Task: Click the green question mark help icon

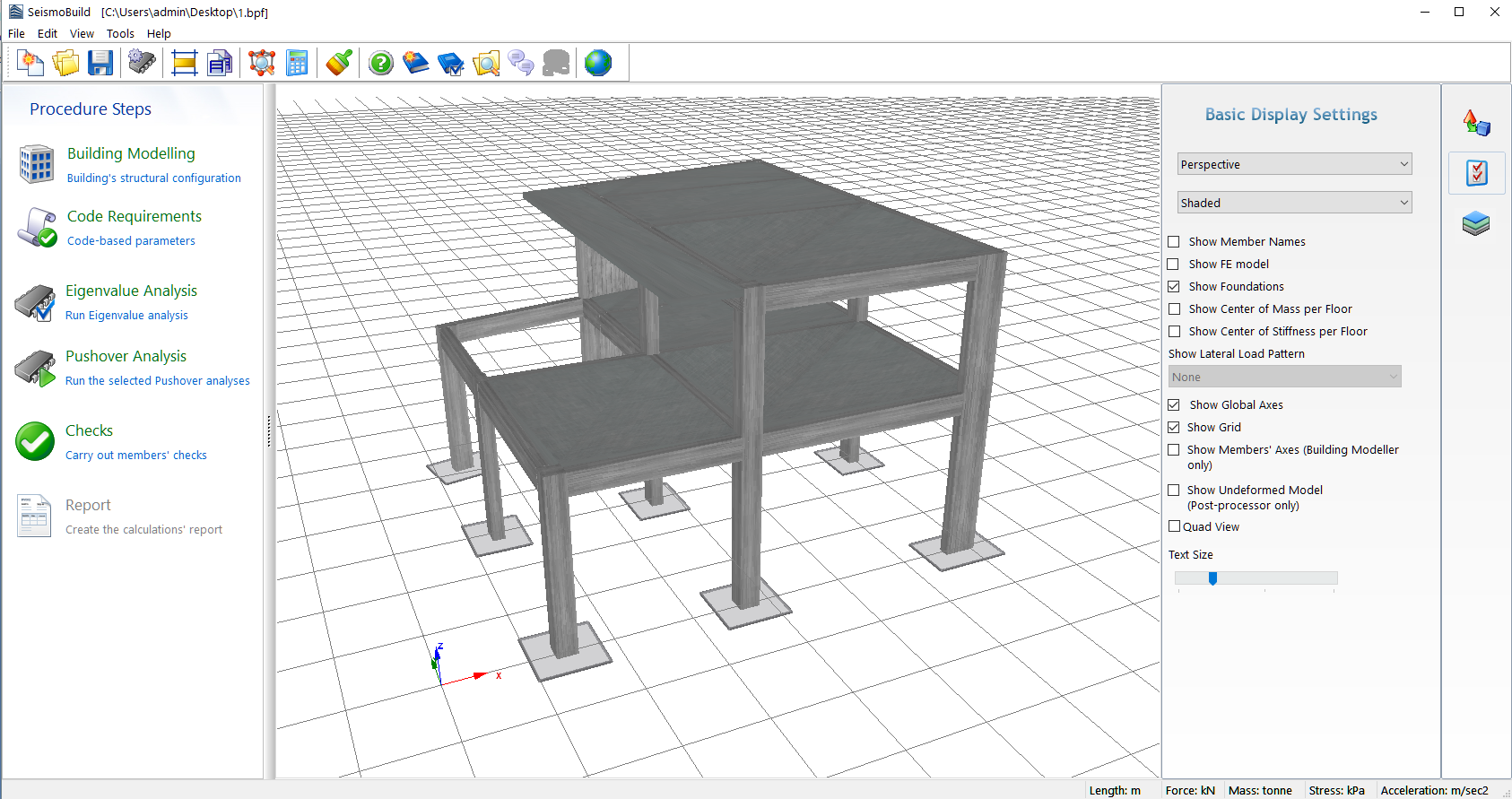Action: (381, 63)
